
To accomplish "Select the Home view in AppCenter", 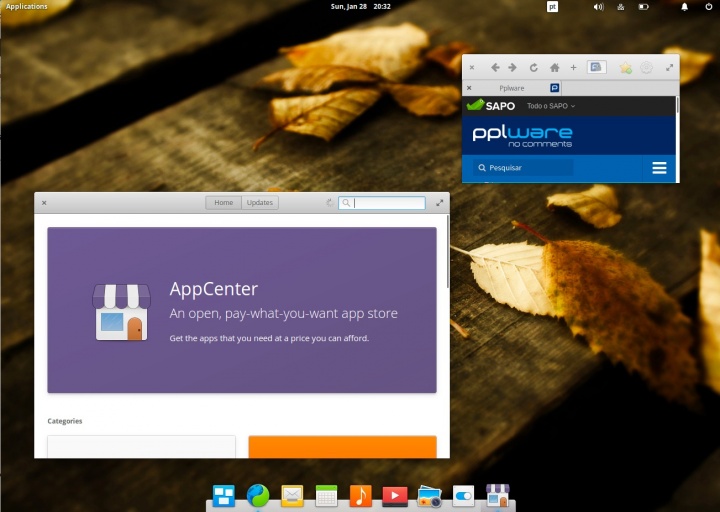I will pos(223,203).
